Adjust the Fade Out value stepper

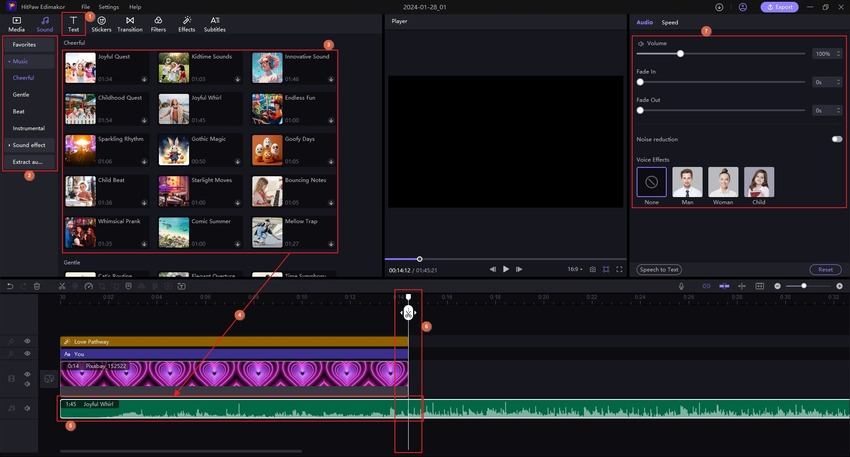839,110
